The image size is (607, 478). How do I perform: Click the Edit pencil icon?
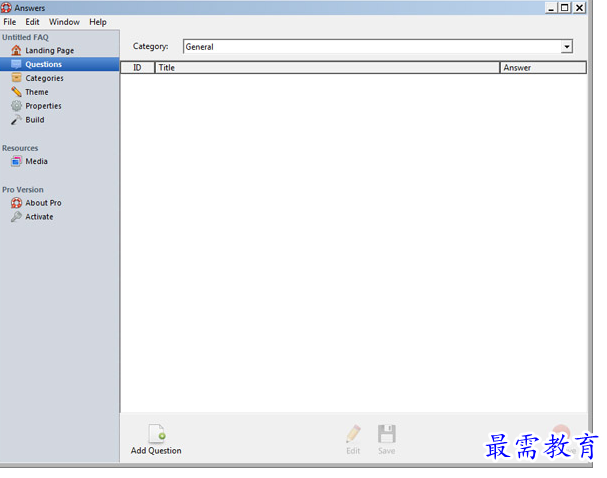(353, 433)
